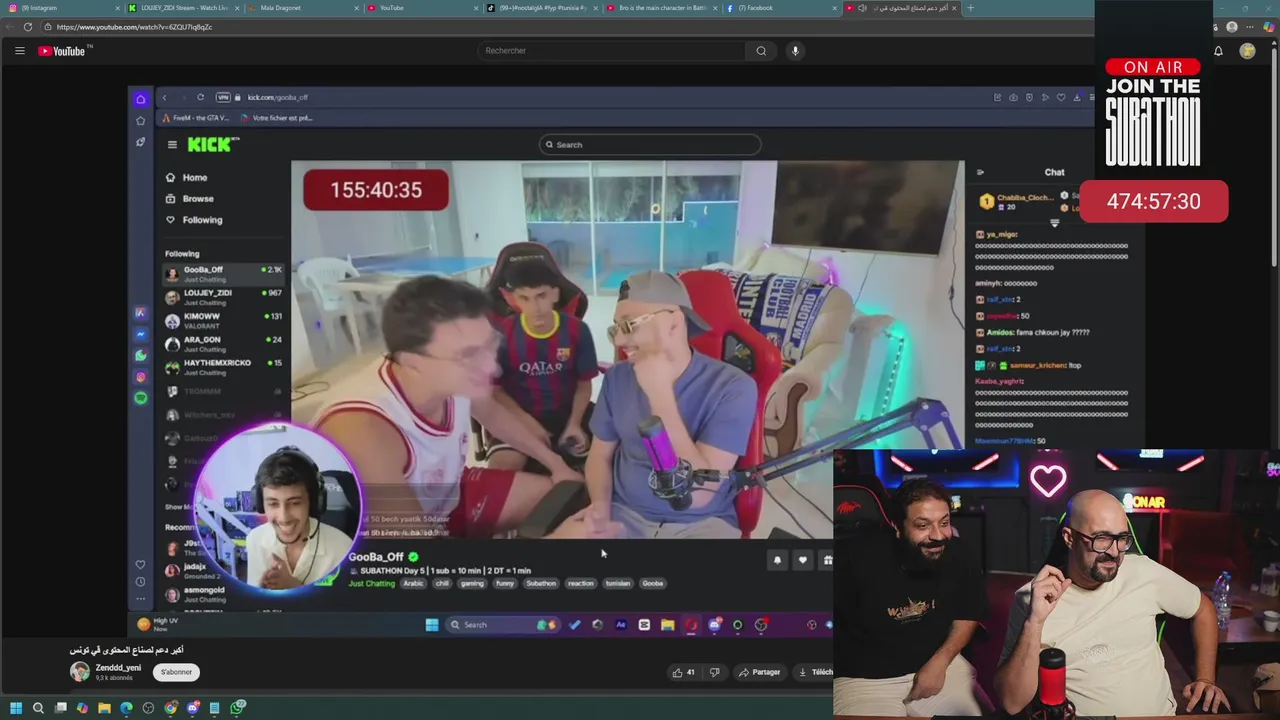Click the Subathon stream tag

pyautogui.click(x=541, y=583)
